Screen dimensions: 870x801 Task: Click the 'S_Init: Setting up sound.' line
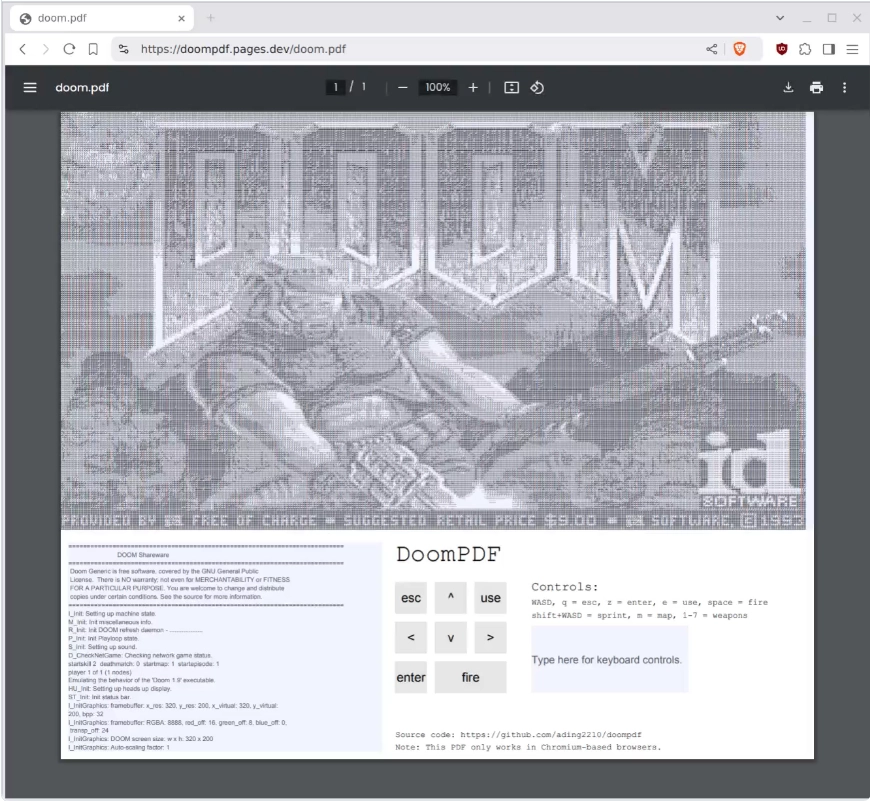click(103, 647)
